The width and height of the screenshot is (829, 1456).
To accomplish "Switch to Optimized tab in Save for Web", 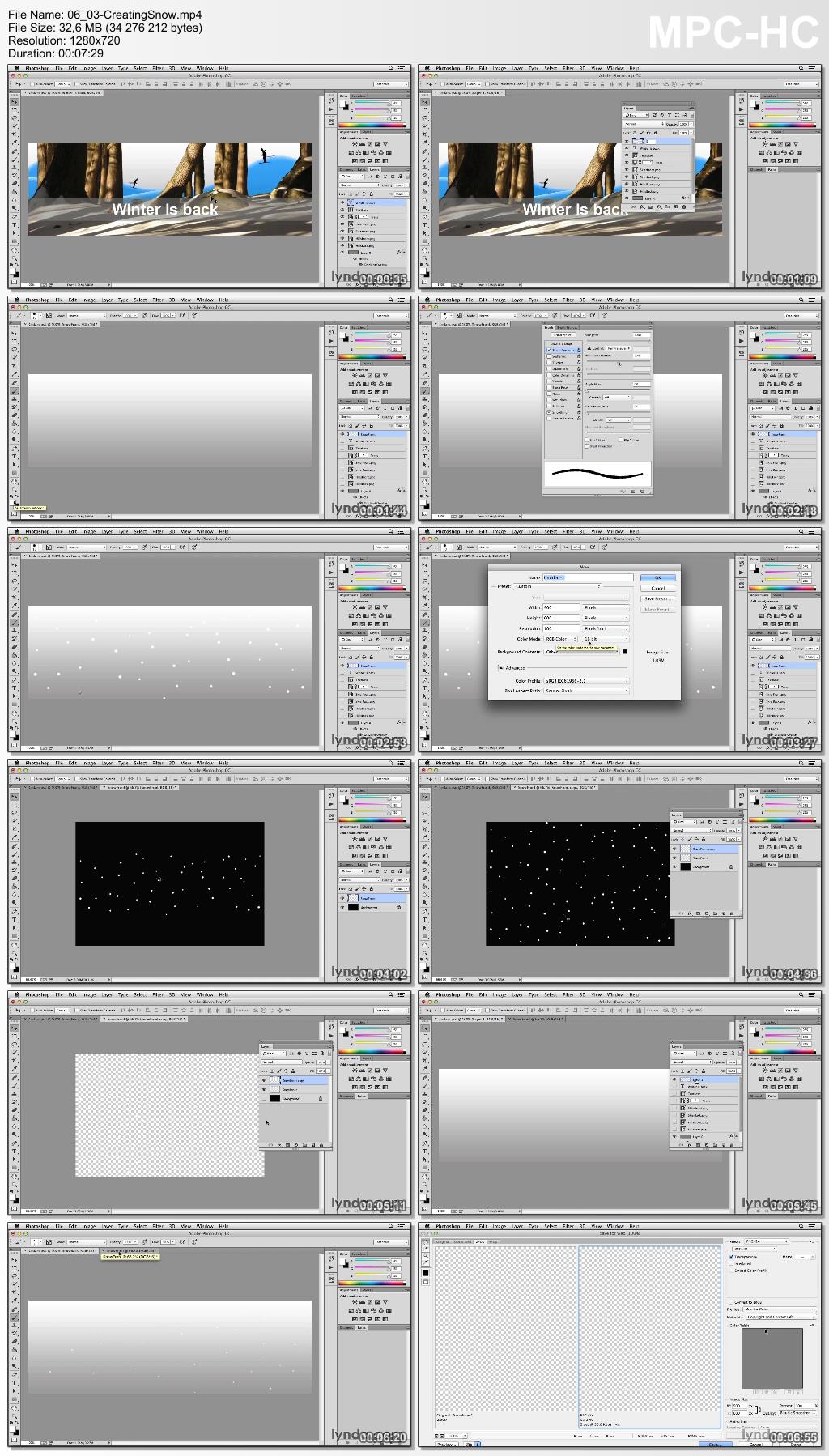I will 462,1242.
